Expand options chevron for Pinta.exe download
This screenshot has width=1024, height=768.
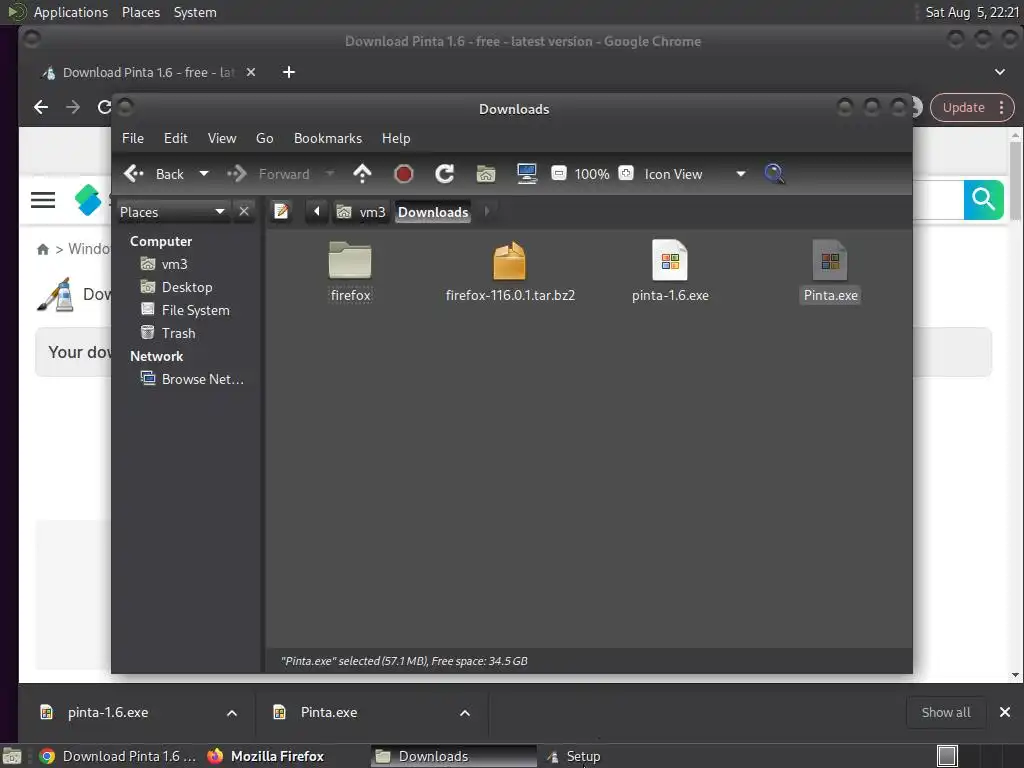pyautogui.click(x=465, y=713)
